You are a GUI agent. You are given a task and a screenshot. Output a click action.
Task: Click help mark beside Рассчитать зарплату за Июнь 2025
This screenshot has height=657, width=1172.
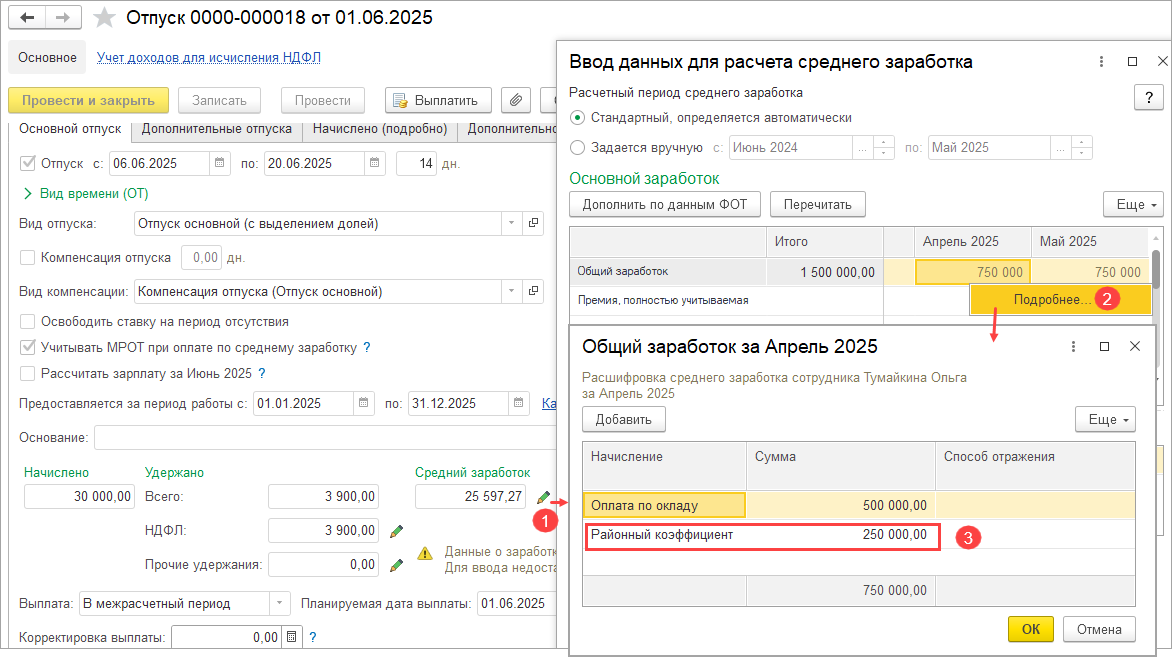click(262, 373)
